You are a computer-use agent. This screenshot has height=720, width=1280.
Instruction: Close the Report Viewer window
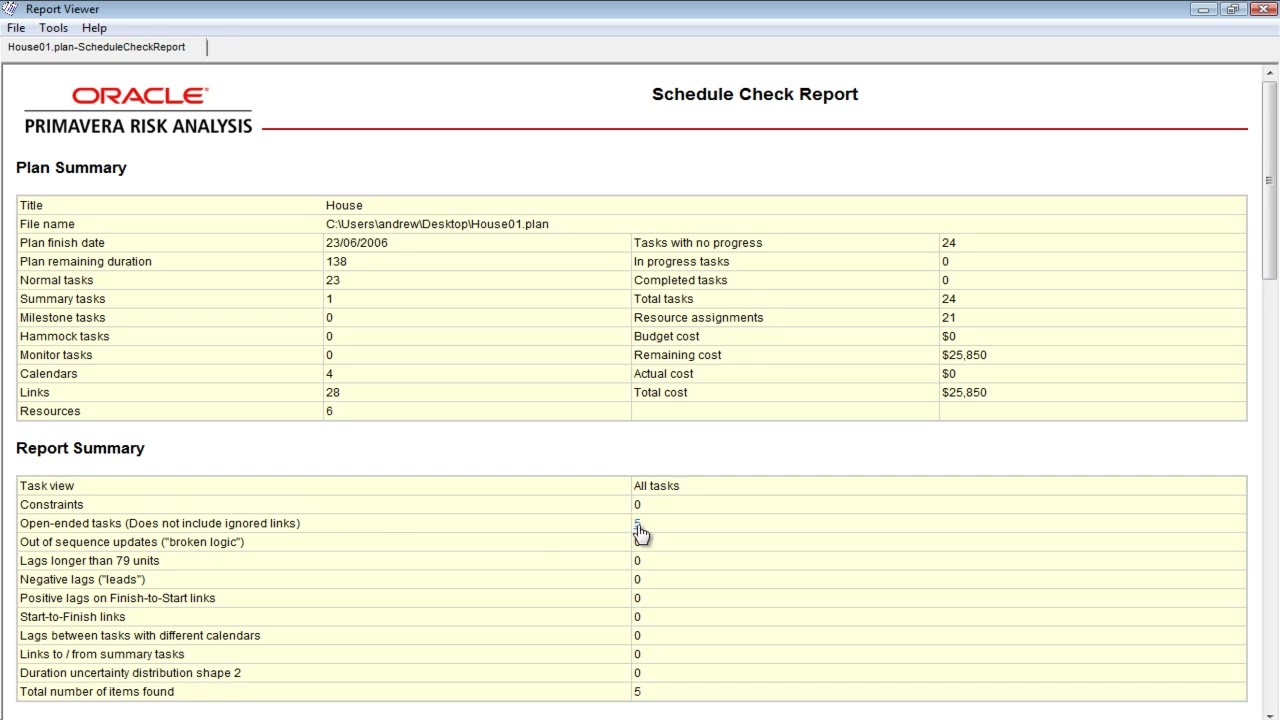(x=1262, y=9)
